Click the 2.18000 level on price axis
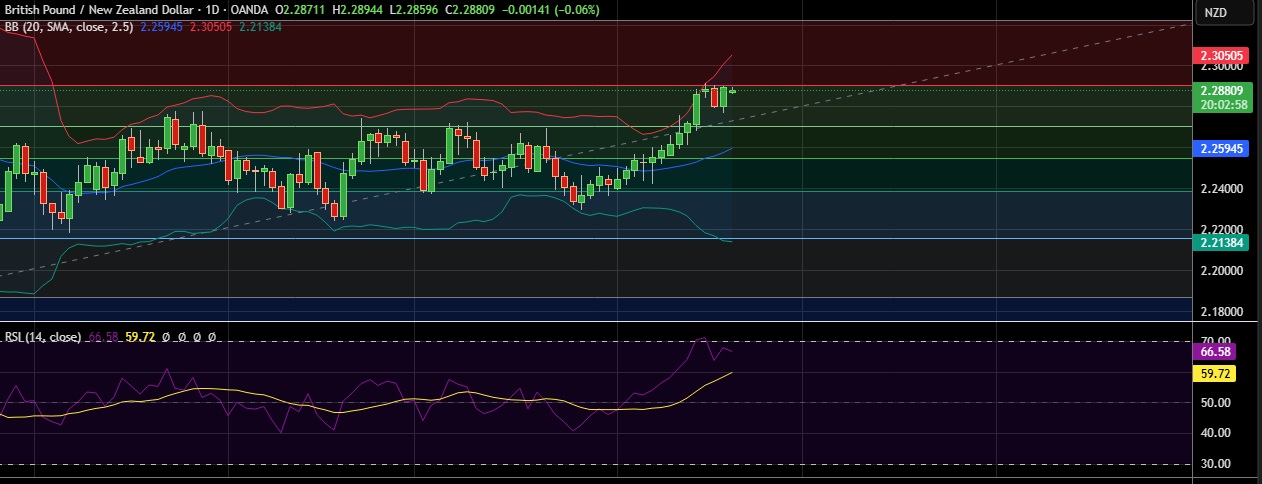The width and height of the screenshot is (1262, 484). coord(1220,312)
